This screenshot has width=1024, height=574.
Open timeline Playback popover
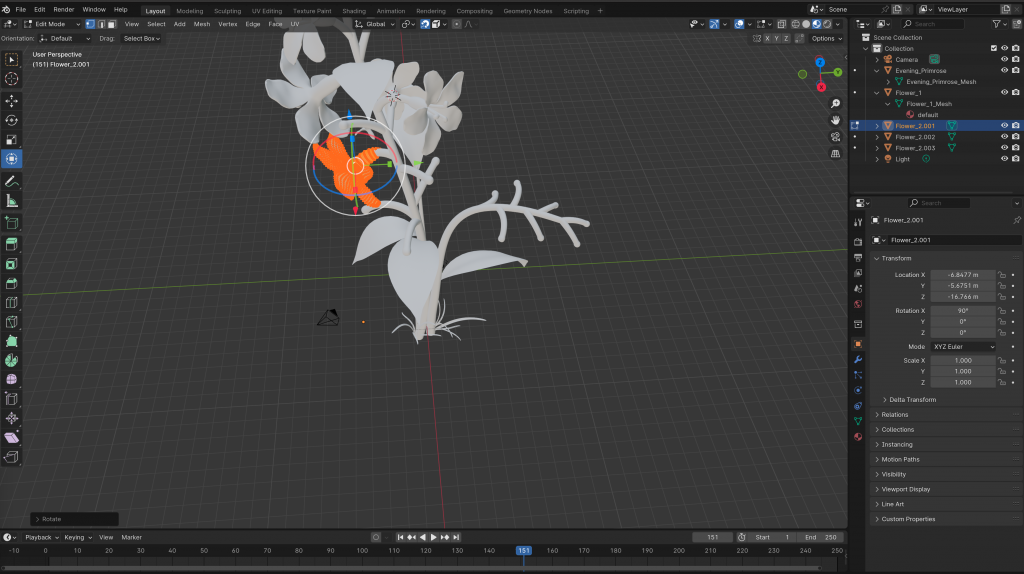point(42,537)
